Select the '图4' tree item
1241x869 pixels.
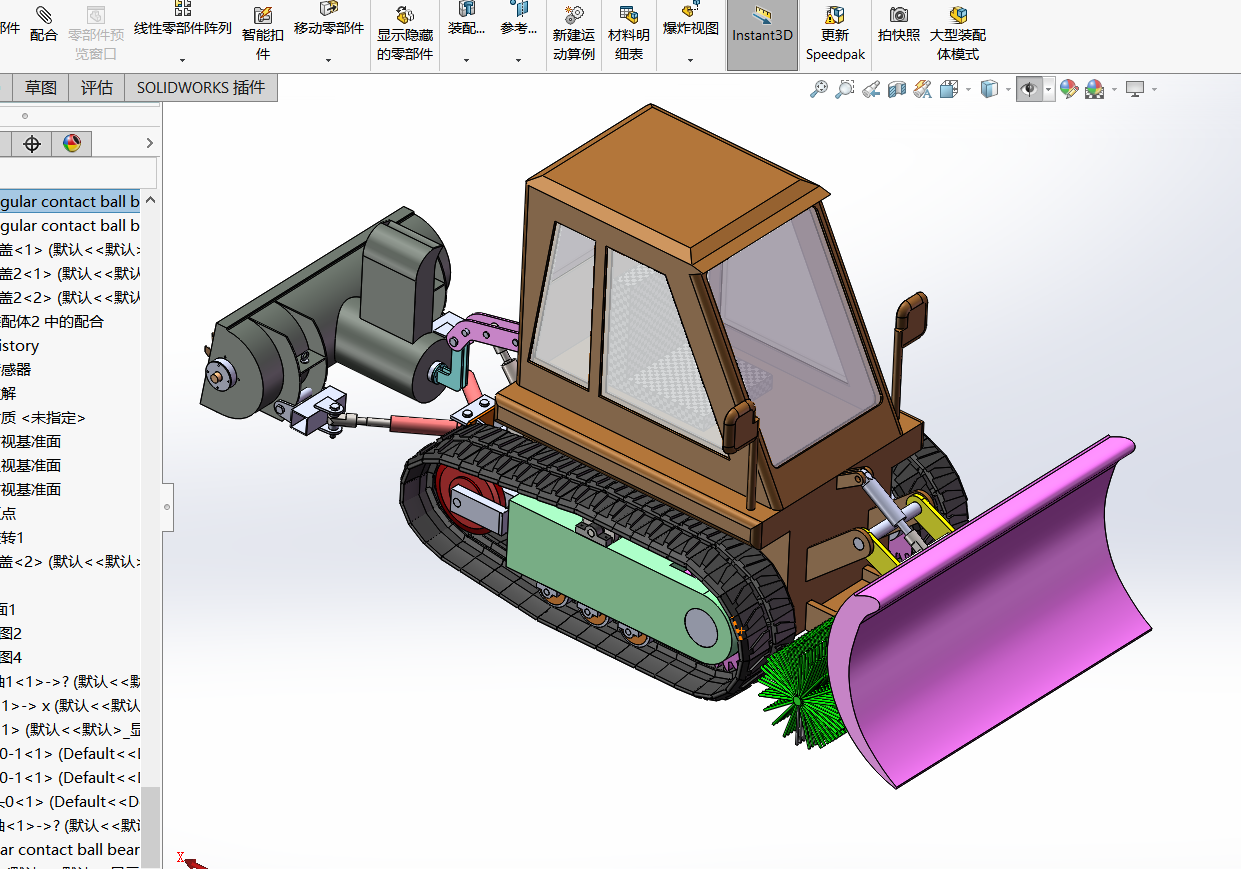coord(11,658)
